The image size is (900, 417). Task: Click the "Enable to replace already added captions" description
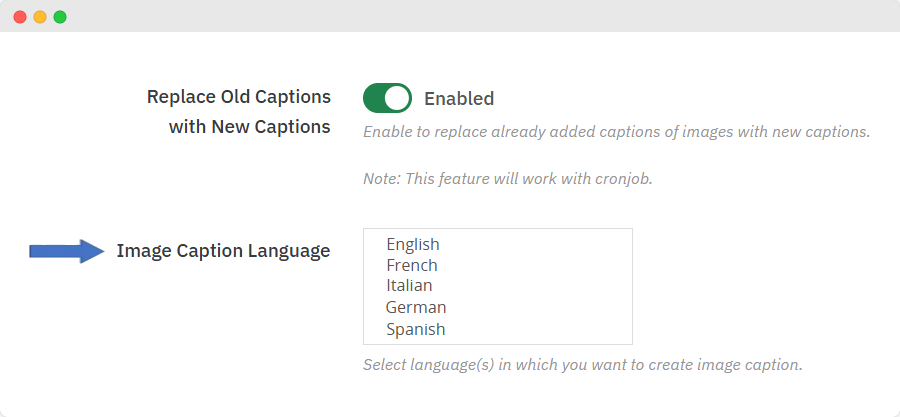[616, 132]
